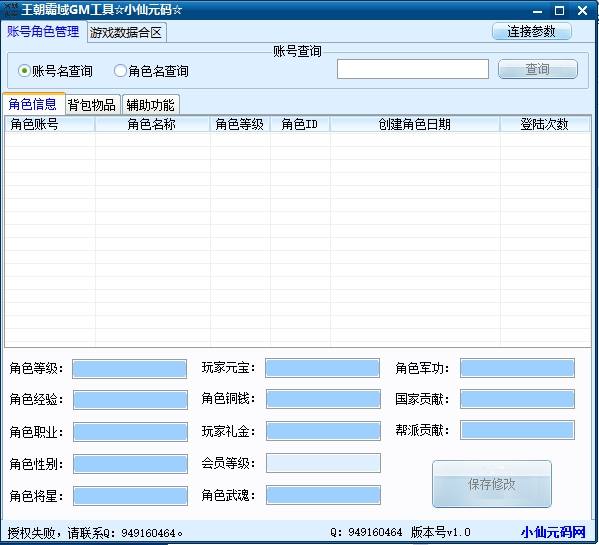Image resolution: width=599 pixels, height=545 pixels.
Task: Click the app icon in the title bar
Action: point(10,10)
